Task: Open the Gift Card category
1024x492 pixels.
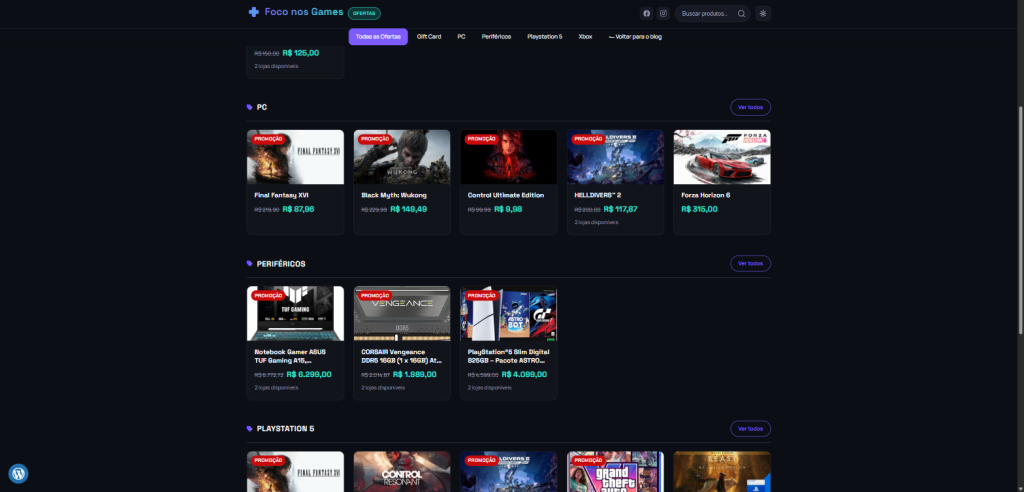Action: (429, 37)
